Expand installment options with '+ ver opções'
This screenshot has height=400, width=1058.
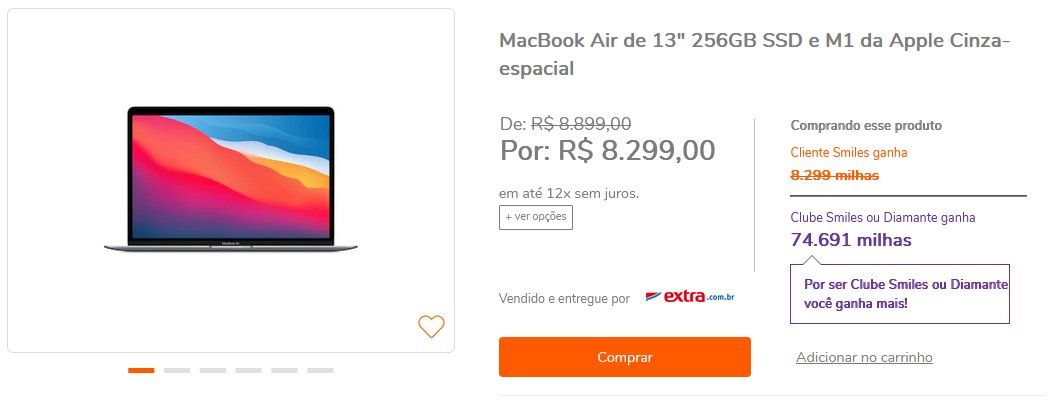click(x=536, y=217)
